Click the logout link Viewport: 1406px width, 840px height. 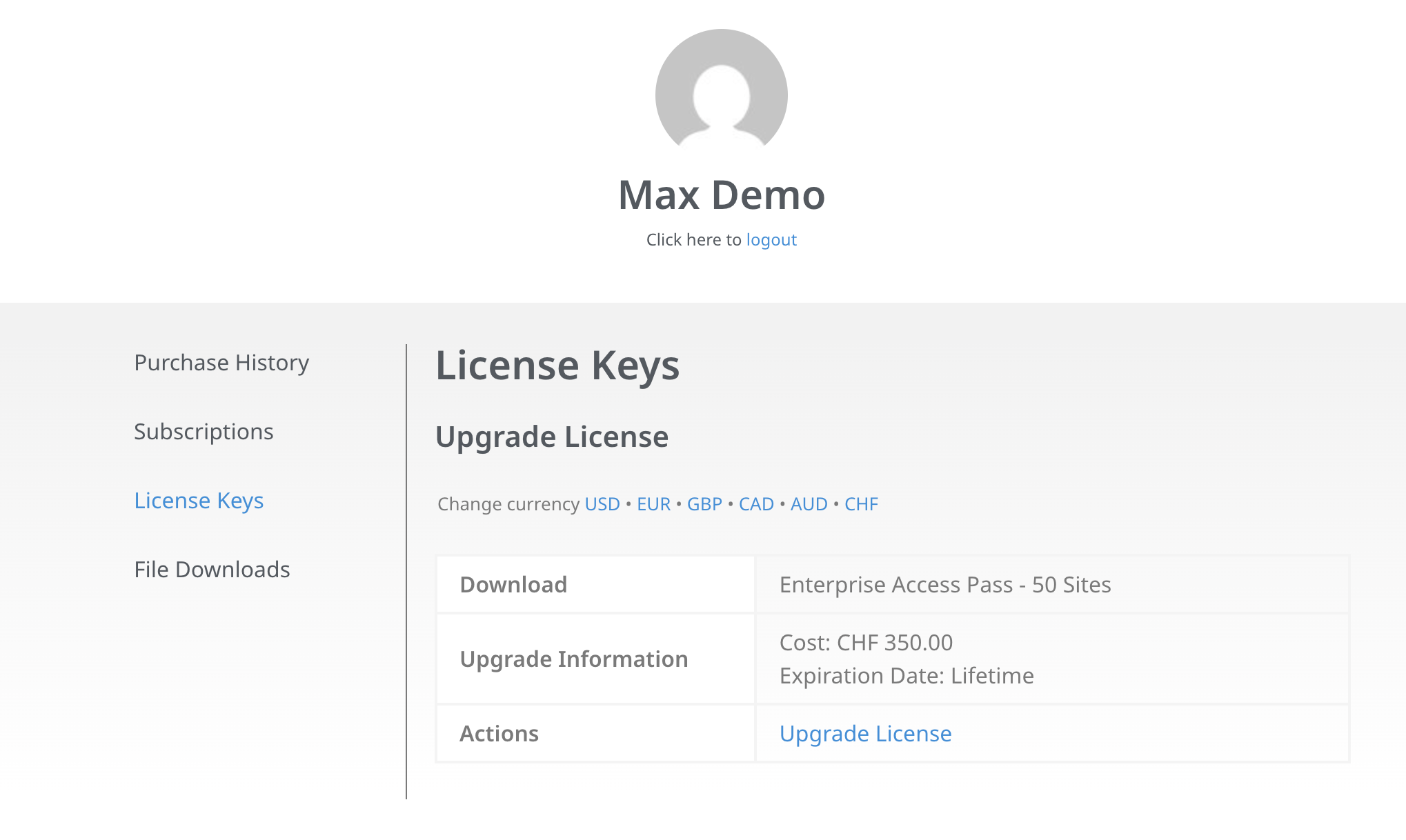click(771, 240)
